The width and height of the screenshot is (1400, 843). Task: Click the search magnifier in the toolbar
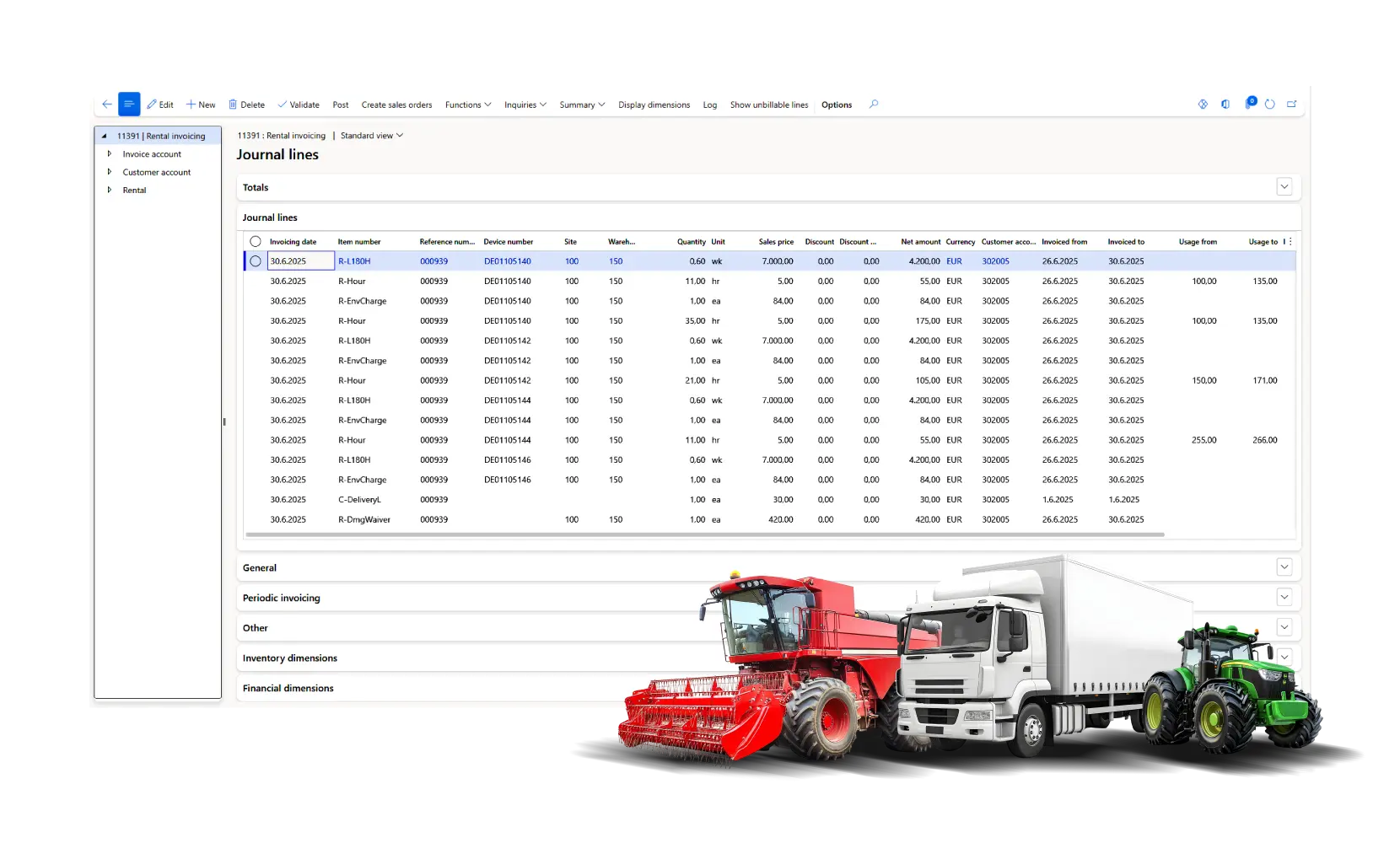pos(874,105)
